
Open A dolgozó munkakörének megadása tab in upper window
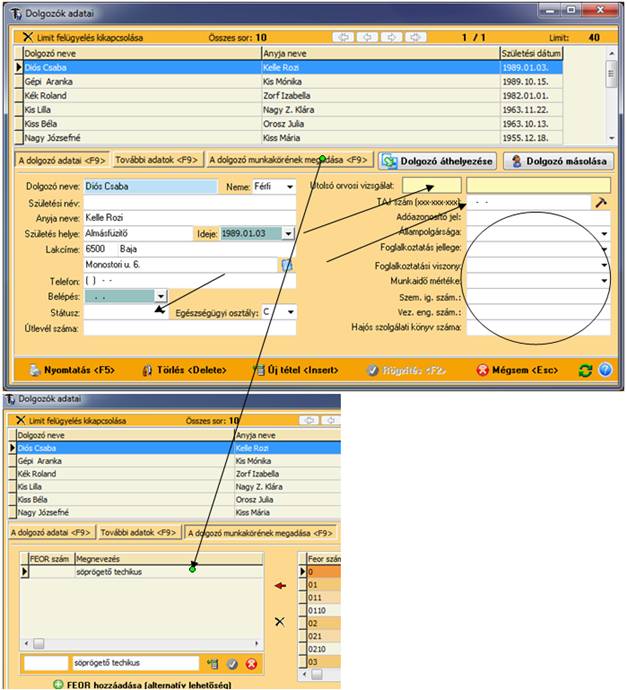click(288, 160)
